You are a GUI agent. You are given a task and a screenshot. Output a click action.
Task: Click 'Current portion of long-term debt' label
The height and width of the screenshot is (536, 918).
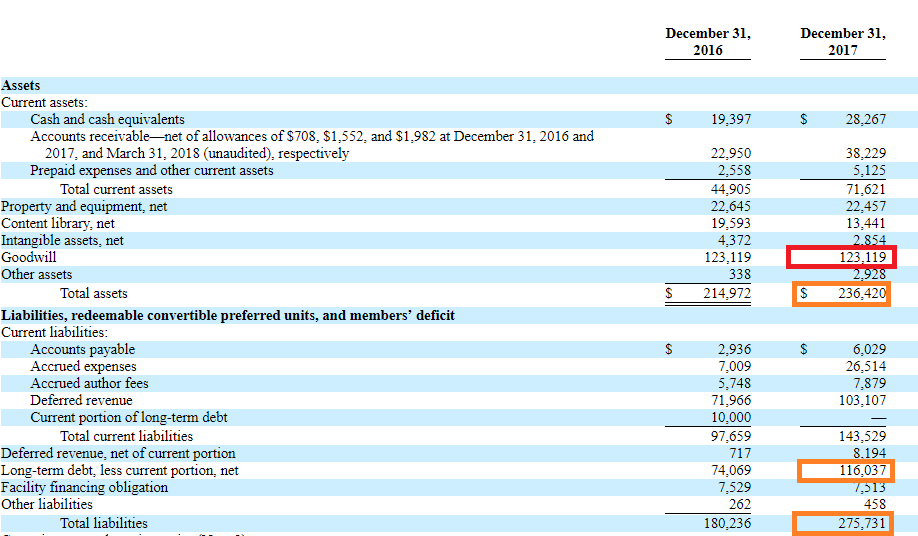tap(129, 417)
